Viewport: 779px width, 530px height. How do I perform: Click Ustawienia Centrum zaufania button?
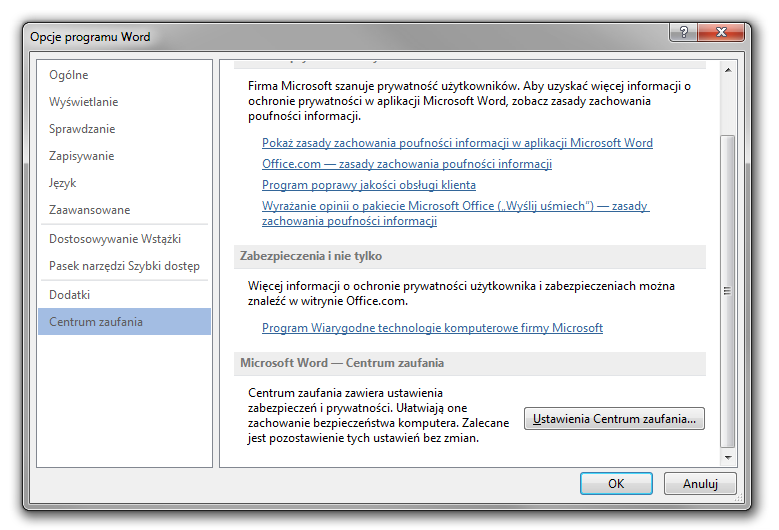point(614,419)
